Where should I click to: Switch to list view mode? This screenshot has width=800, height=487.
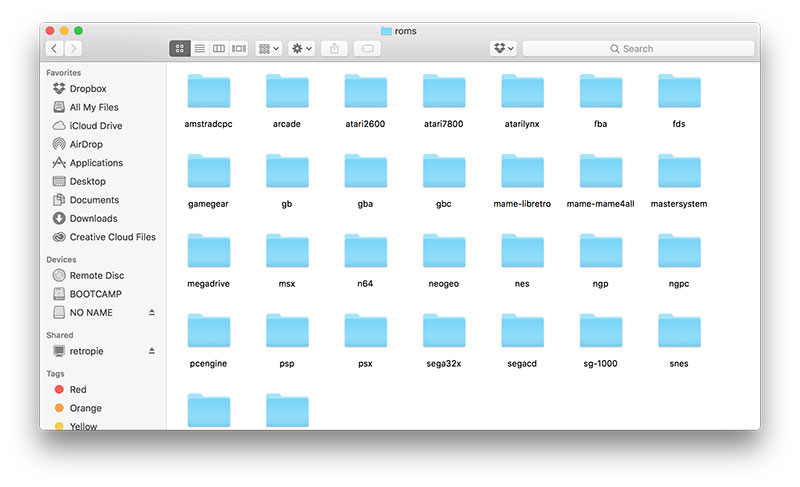click(199, 48)
